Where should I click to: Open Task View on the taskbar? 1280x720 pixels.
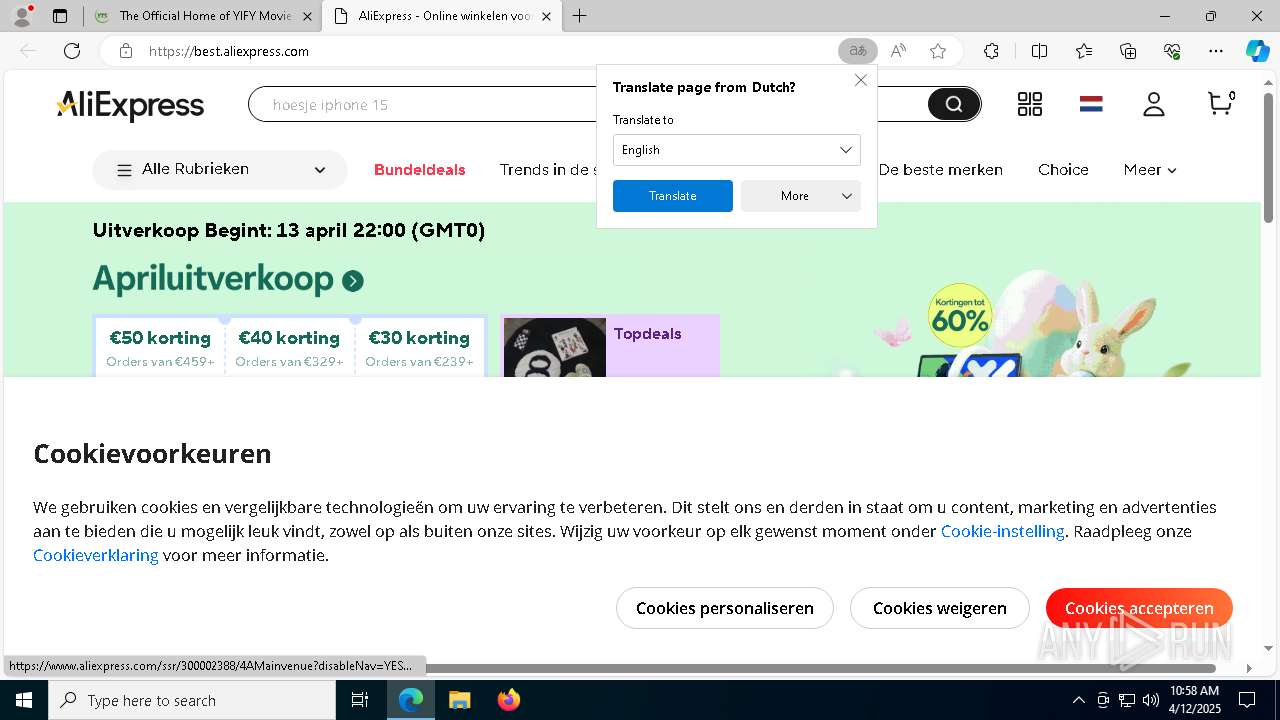(x=360, y=700)
